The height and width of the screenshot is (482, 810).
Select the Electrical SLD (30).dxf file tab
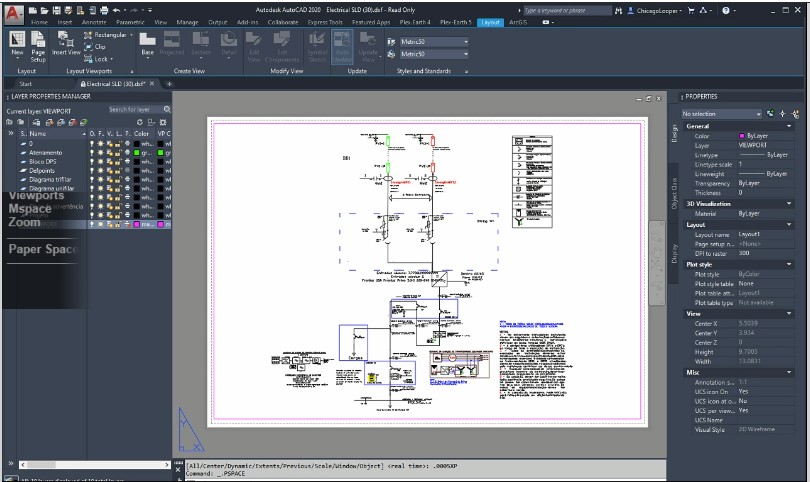tap(116, 84)
